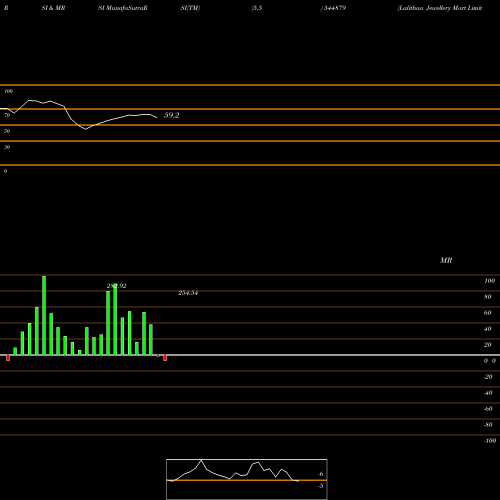Viewport: 500px width, 500px height.
Task: Click the RSI axis label 30
Action: click(7, 147)
